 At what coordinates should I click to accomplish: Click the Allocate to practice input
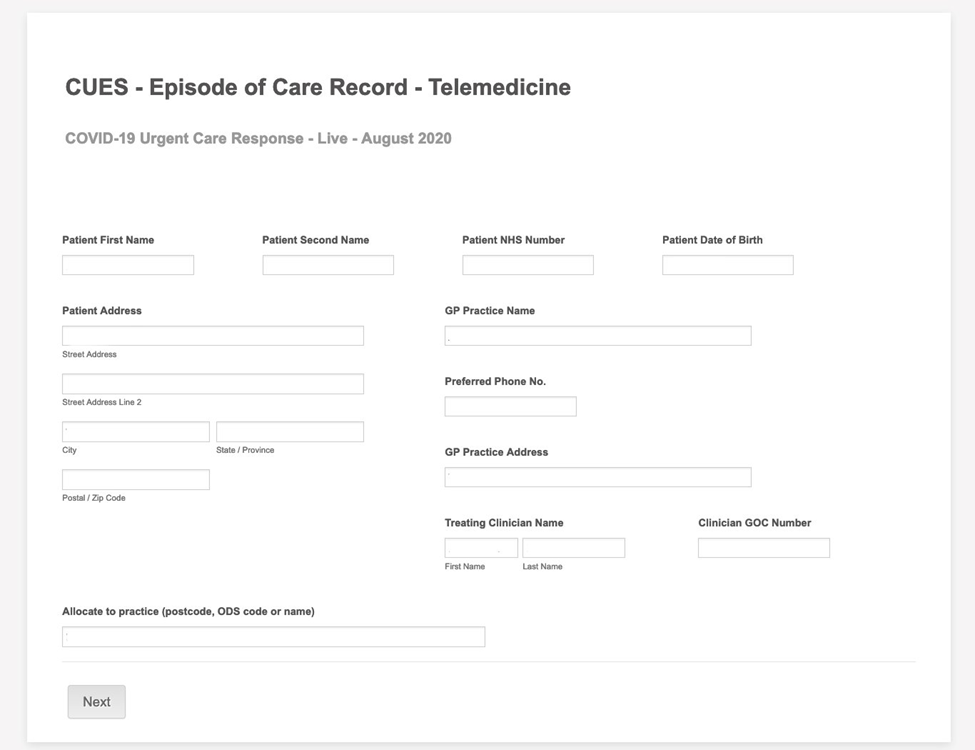(274, 637)
